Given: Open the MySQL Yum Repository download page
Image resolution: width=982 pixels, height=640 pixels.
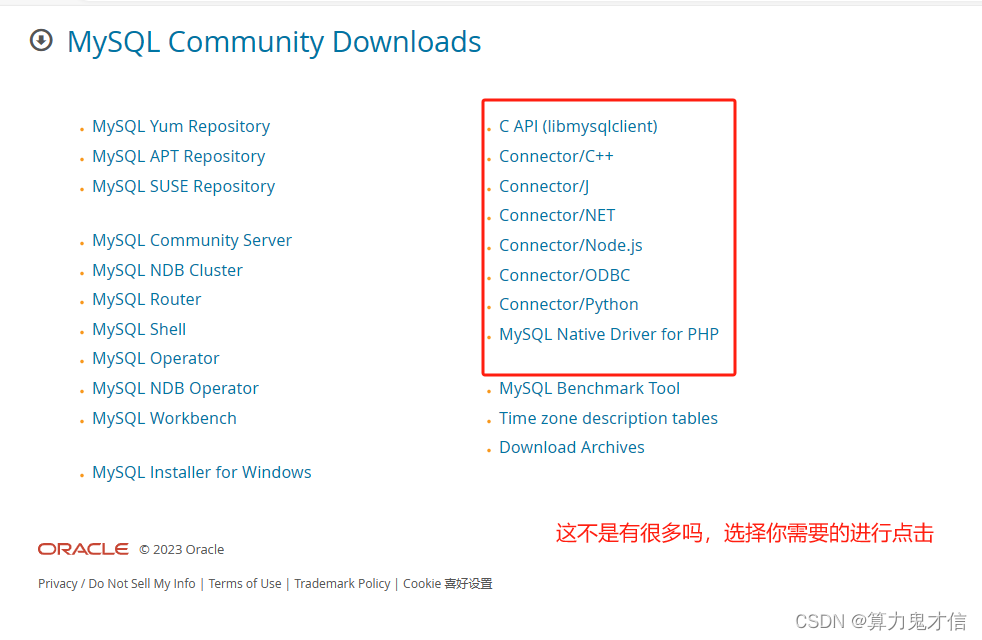Looking at the screenshot, I should click(180, 126).
